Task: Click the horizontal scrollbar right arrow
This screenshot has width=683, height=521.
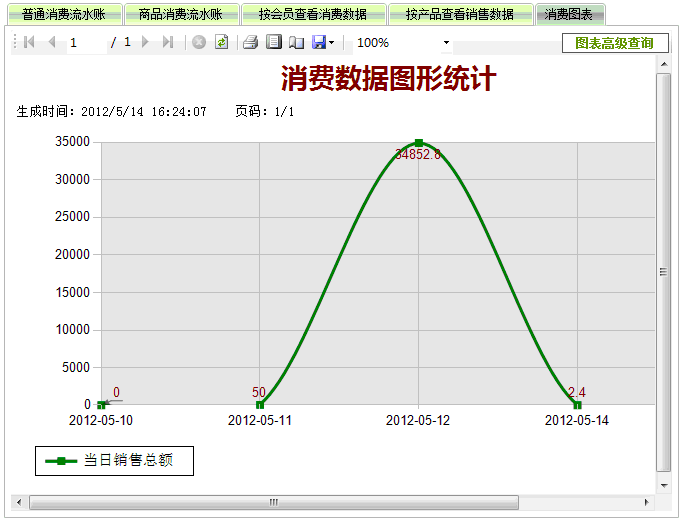Action: pos(646,502)
